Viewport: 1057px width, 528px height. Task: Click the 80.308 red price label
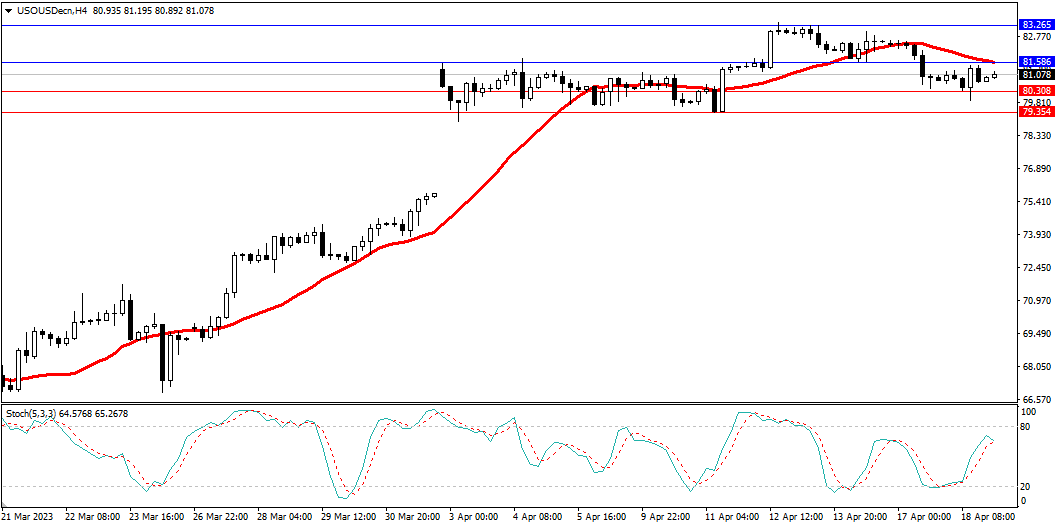[x=1036, y=90]
